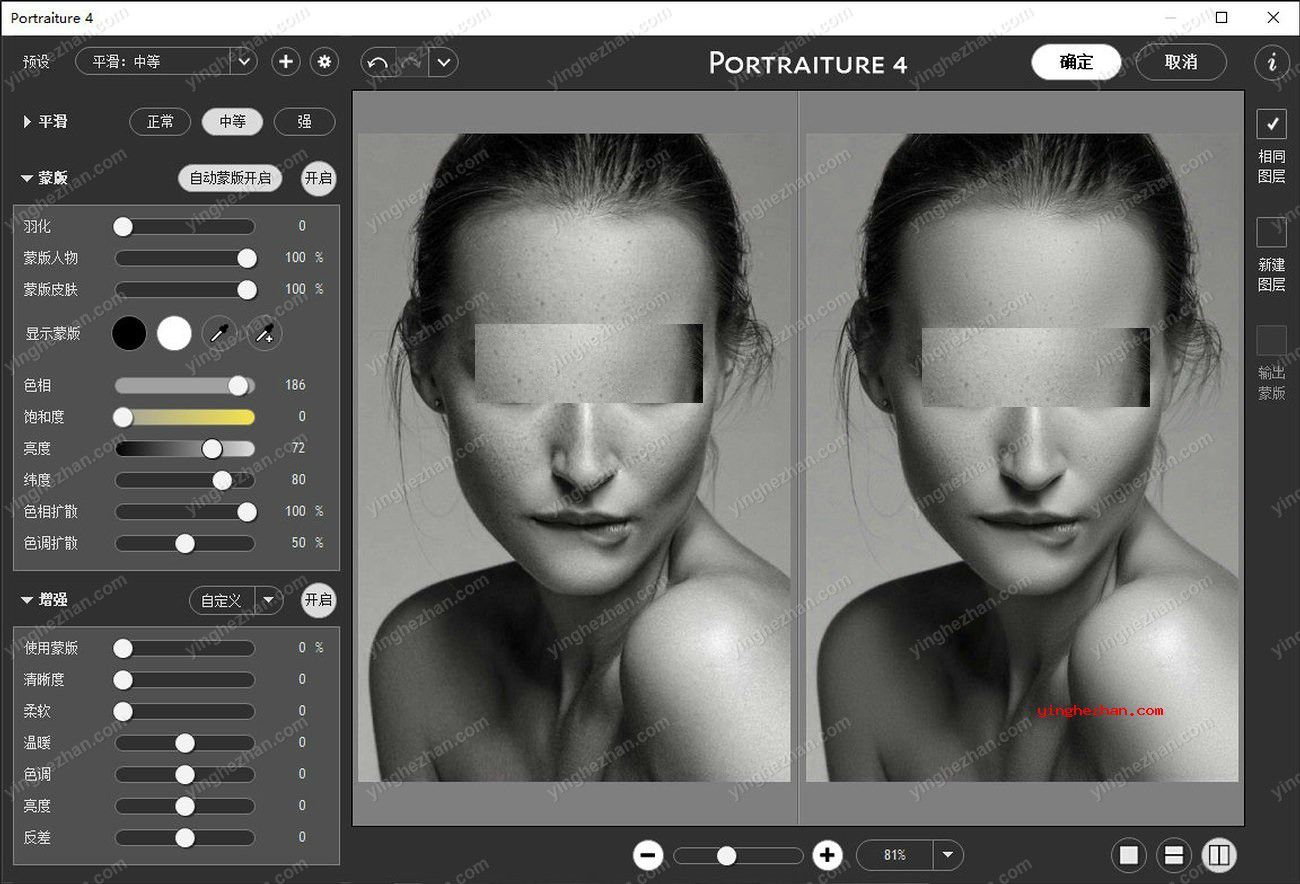Click the 饱和度 yellow slider
The width and height of the screenshot is (1300, 884).
pos(185,417)
